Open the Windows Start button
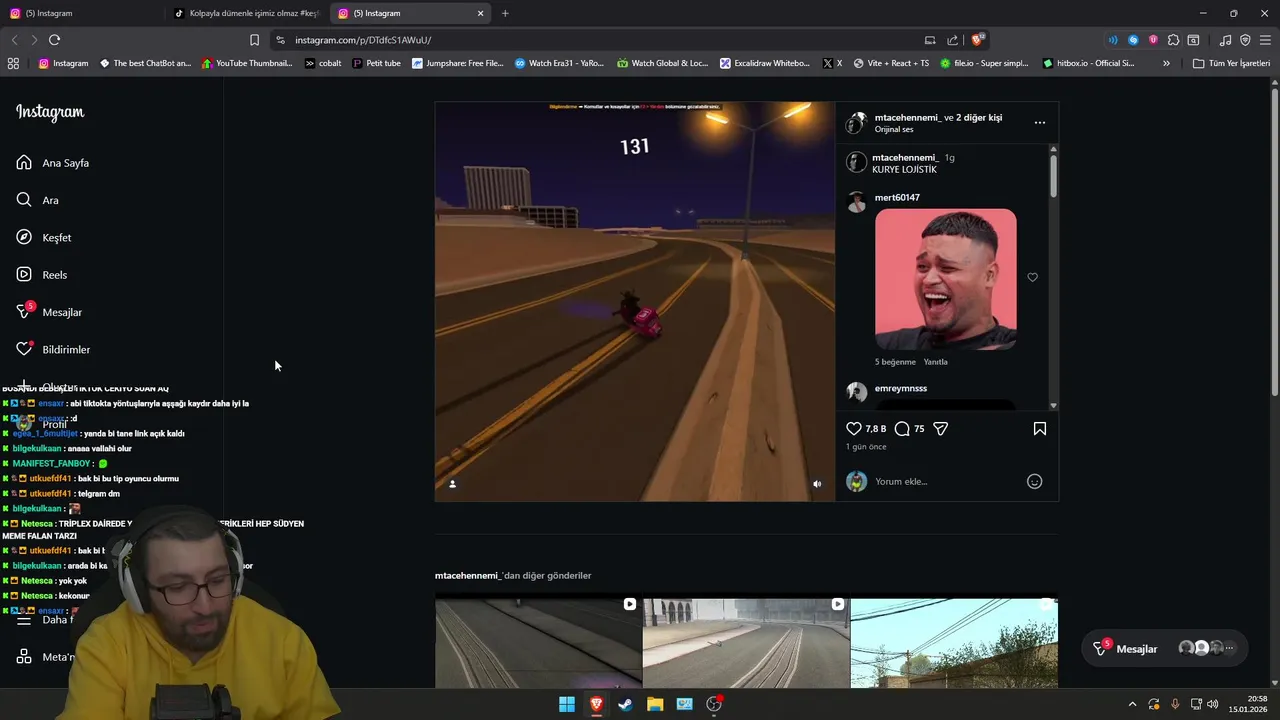This screenshot has height=720, width=1280. tap(567, 704)
